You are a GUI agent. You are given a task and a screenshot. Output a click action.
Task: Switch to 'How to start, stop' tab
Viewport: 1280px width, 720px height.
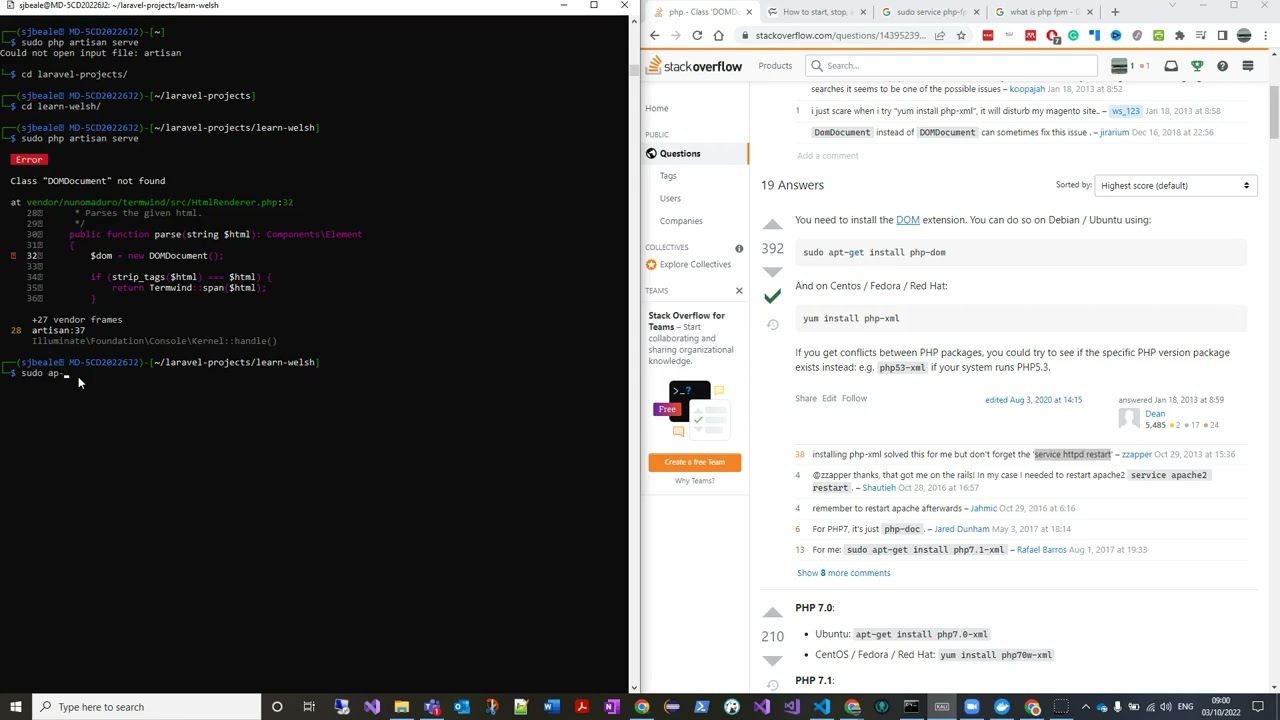(816, 12)
